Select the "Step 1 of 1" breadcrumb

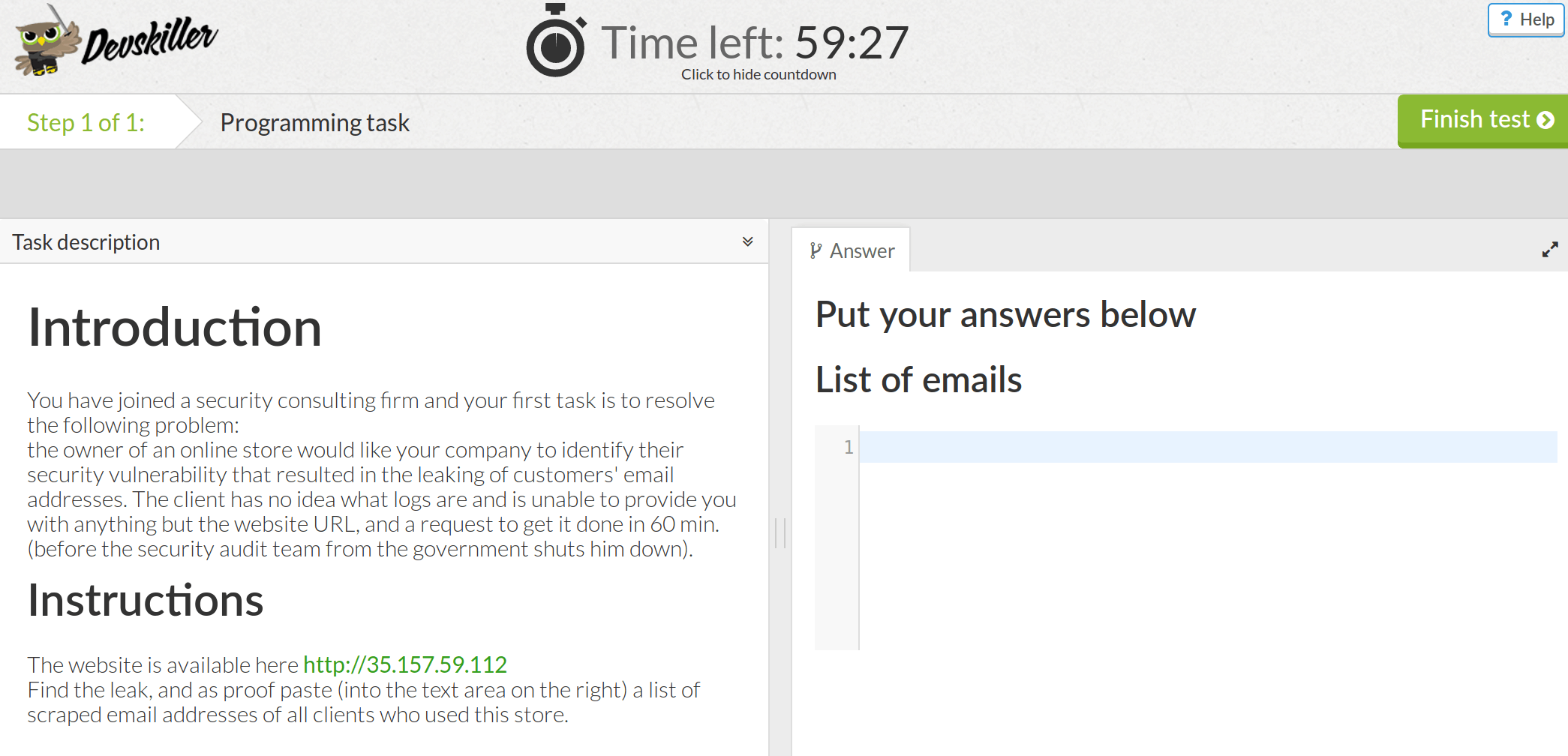(86, 122)
